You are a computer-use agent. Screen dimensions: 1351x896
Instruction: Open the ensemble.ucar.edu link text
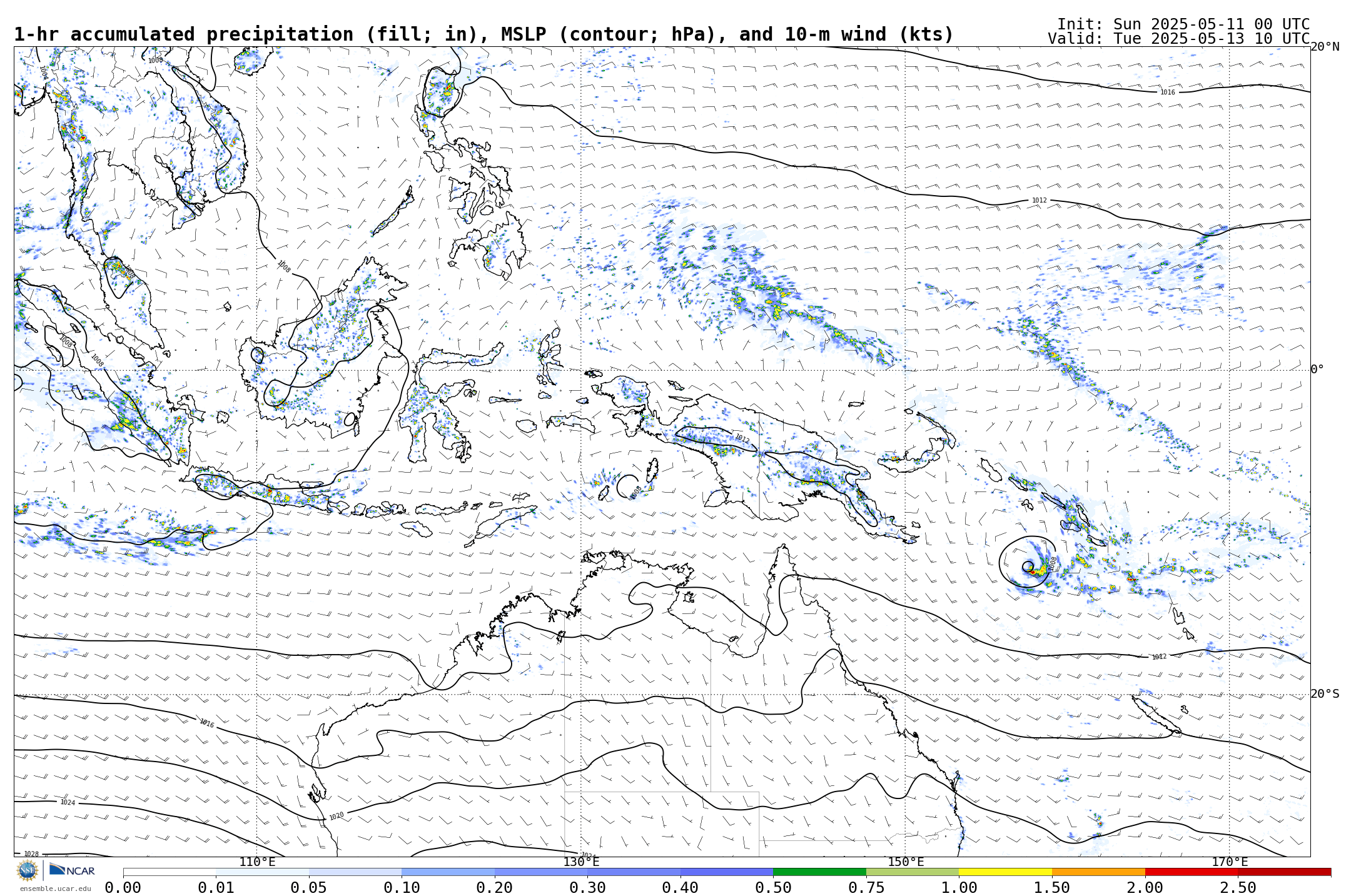pos(55,888)
